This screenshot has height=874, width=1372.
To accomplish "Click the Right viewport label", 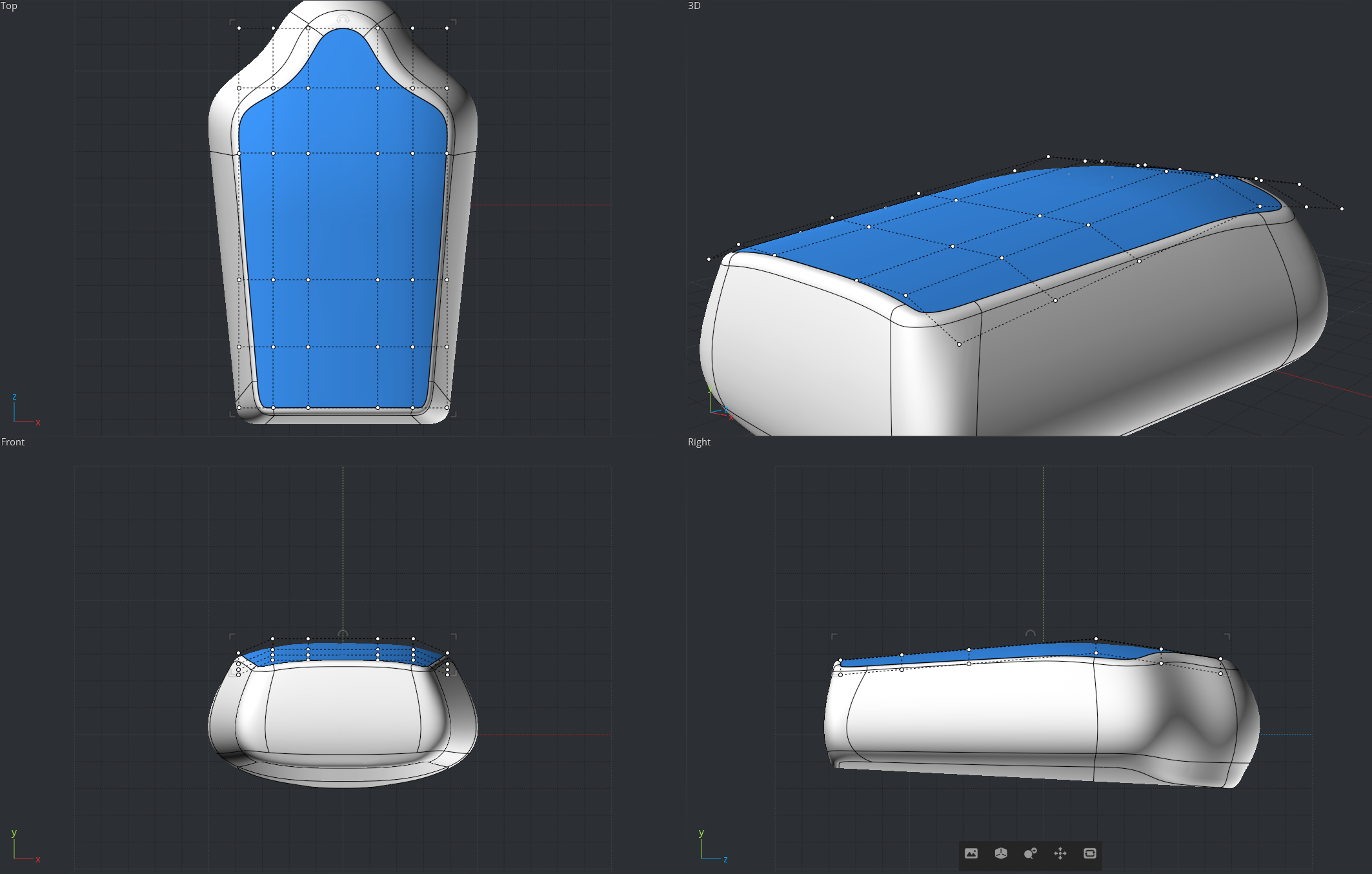I will (x=699, y=442).
